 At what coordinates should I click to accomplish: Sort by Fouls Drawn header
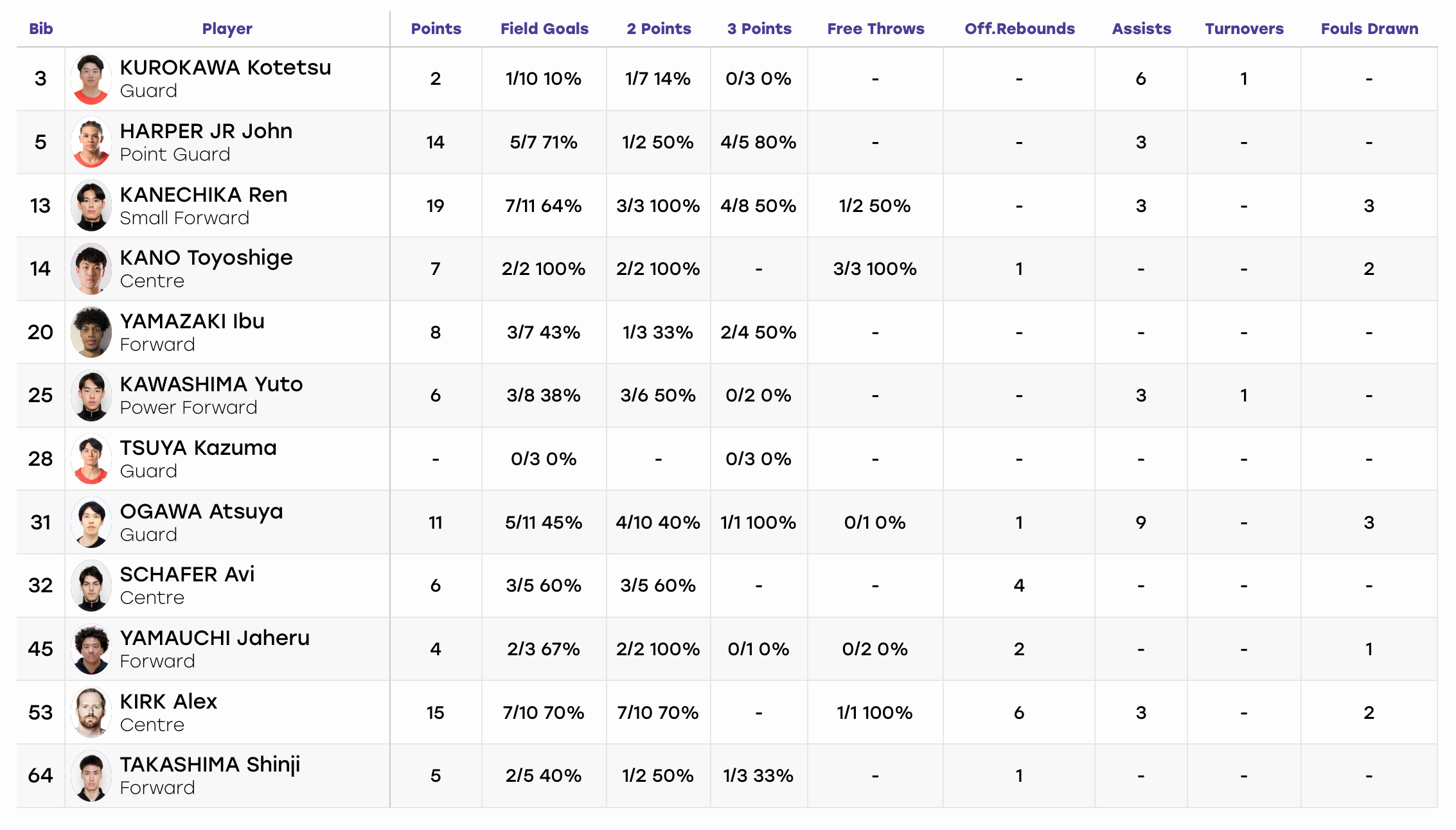pos(1369,29)
